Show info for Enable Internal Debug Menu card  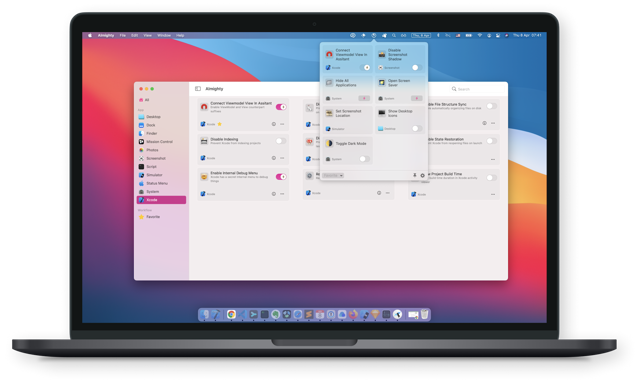(274, 194)
